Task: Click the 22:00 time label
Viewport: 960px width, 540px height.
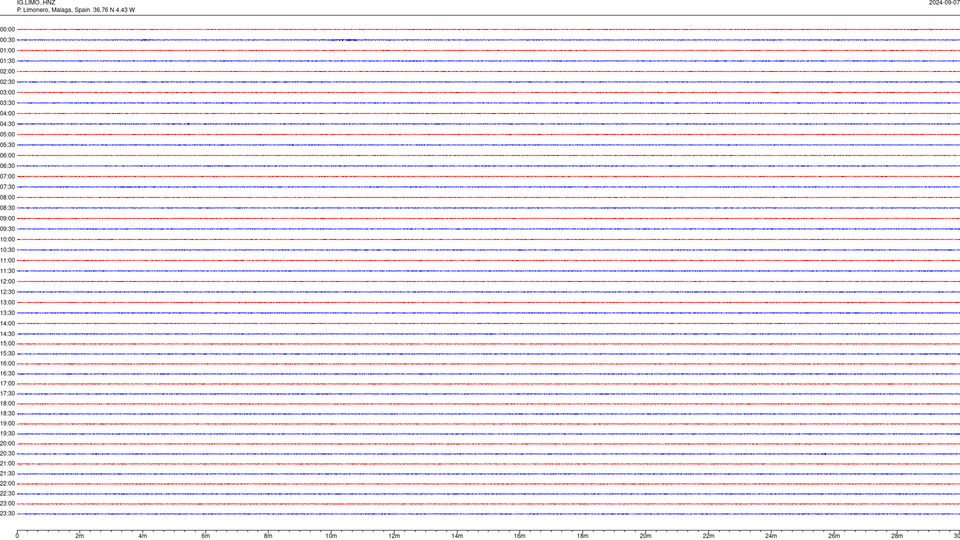Action: click(7, 484)
